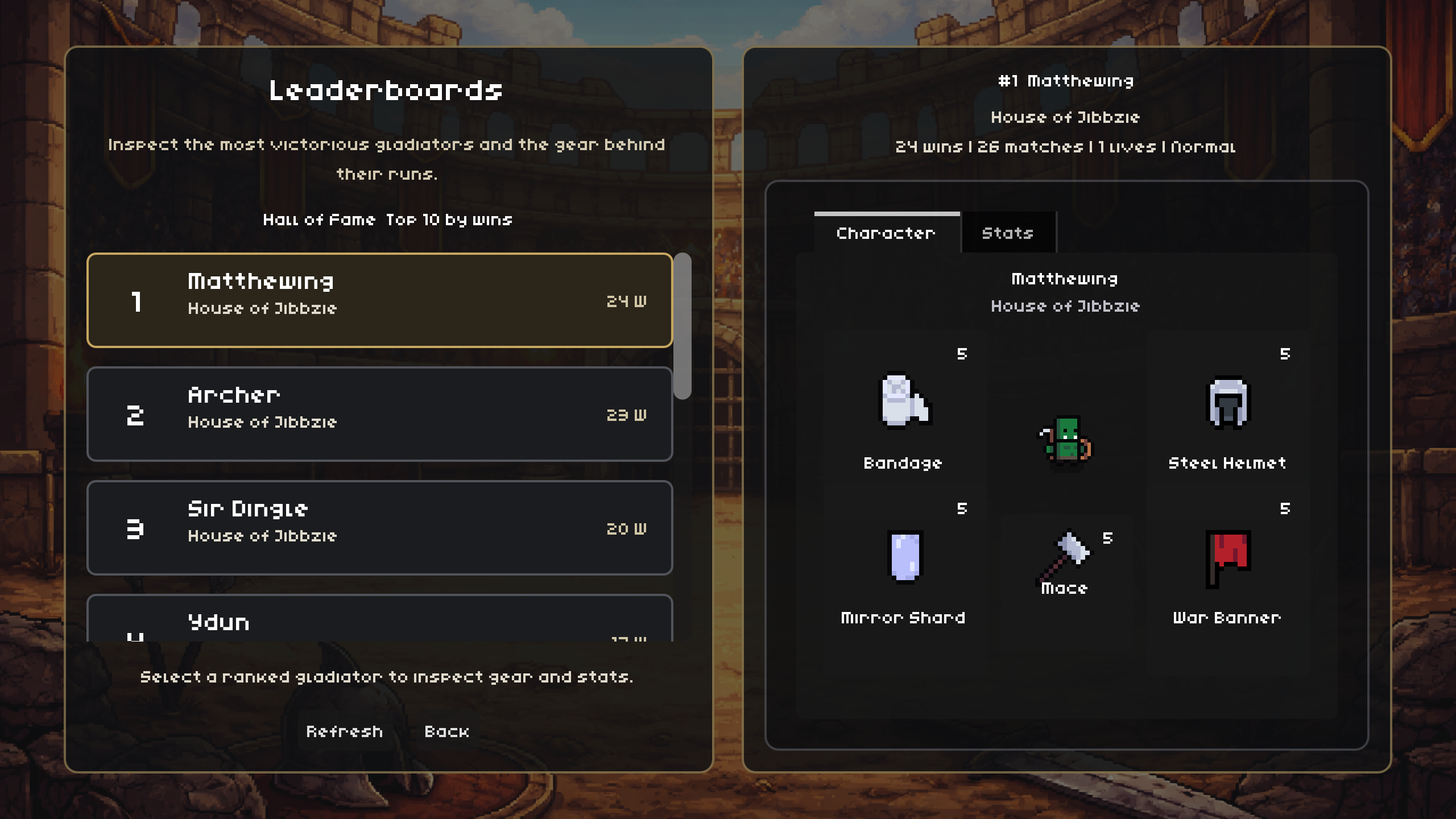
Task: Switch to the Stats tab
Action: (x=1007, y=233)
